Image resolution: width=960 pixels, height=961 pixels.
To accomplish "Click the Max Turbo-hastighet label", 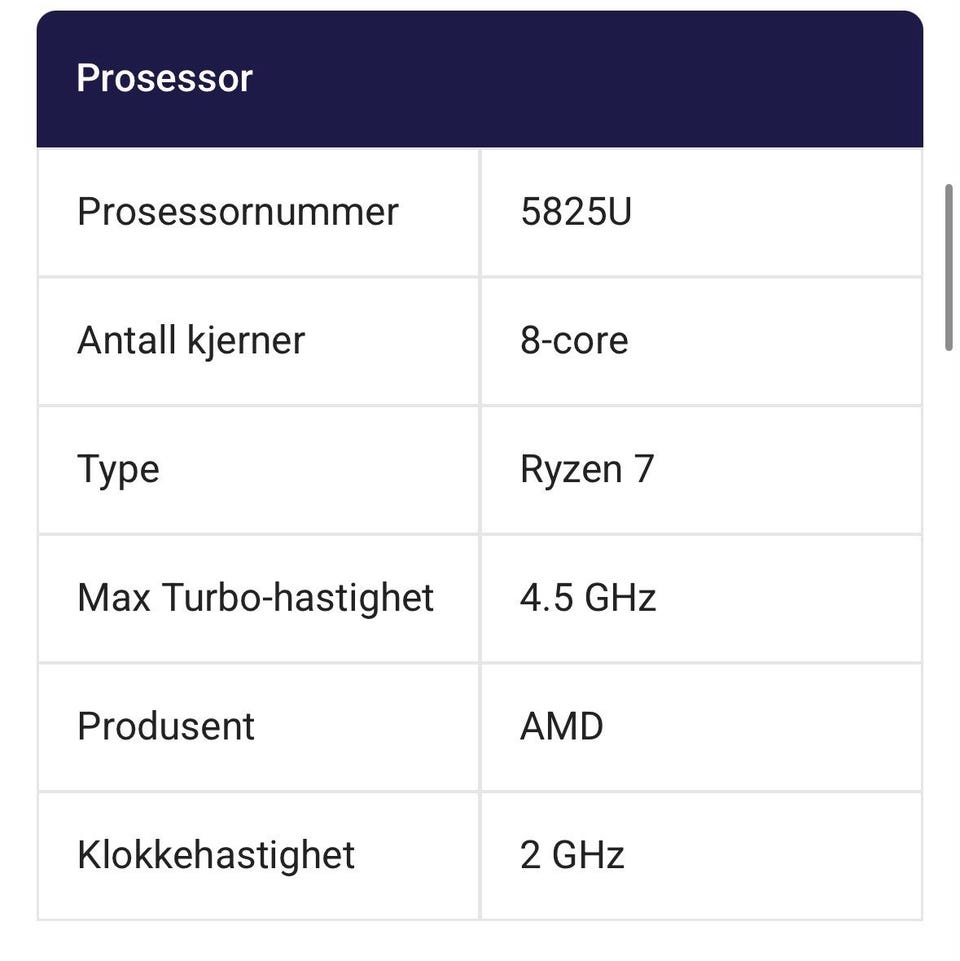I will point(255,598).
